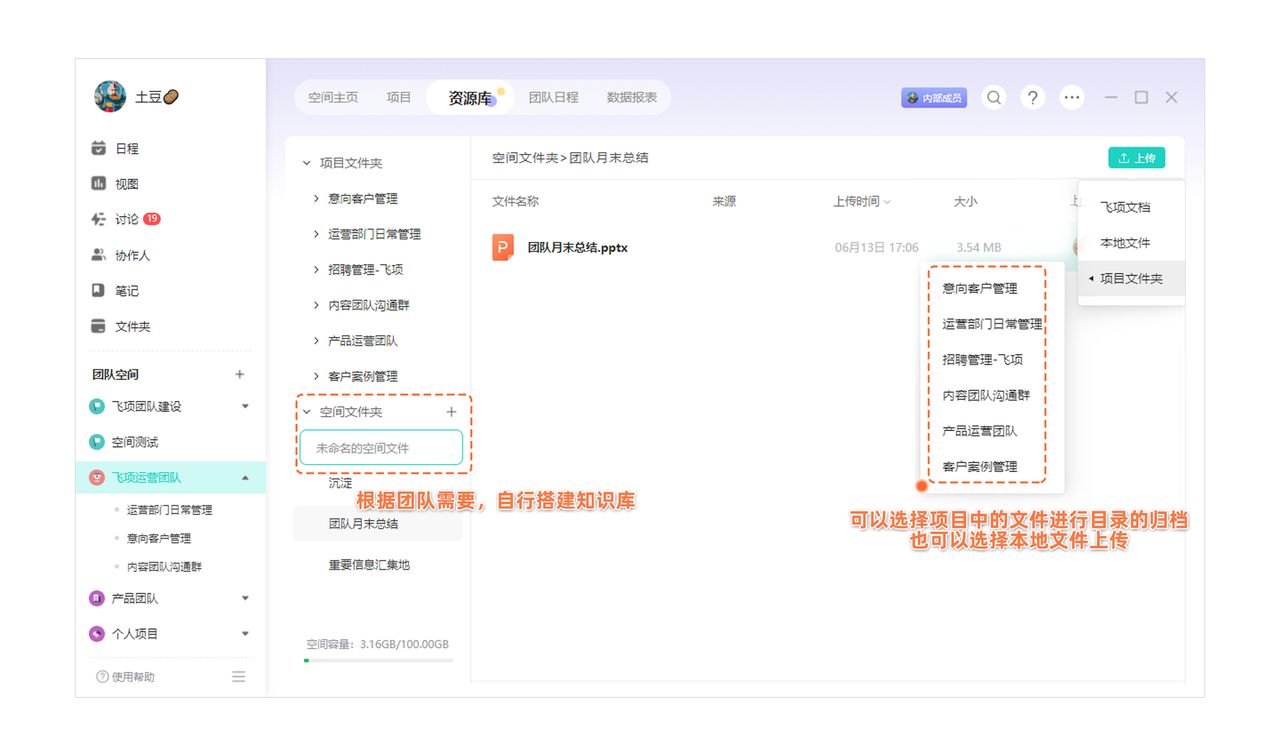Screen dimensions: 1280x756
Task: Click the search magnifier icon
Action: pos(994,97)
